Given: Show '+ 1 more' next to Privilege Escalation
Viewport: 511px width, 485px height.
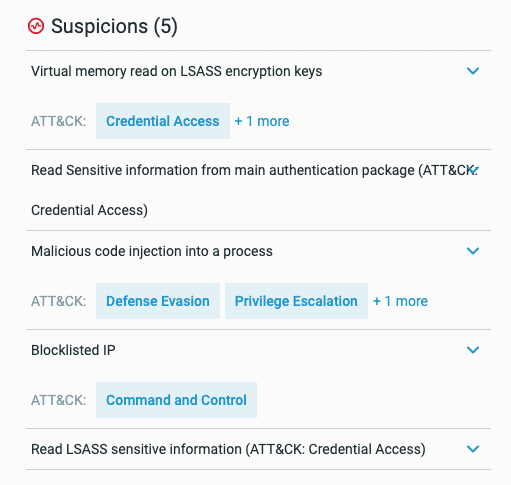Looking at the screenshot, I should (x=400, y=301).
